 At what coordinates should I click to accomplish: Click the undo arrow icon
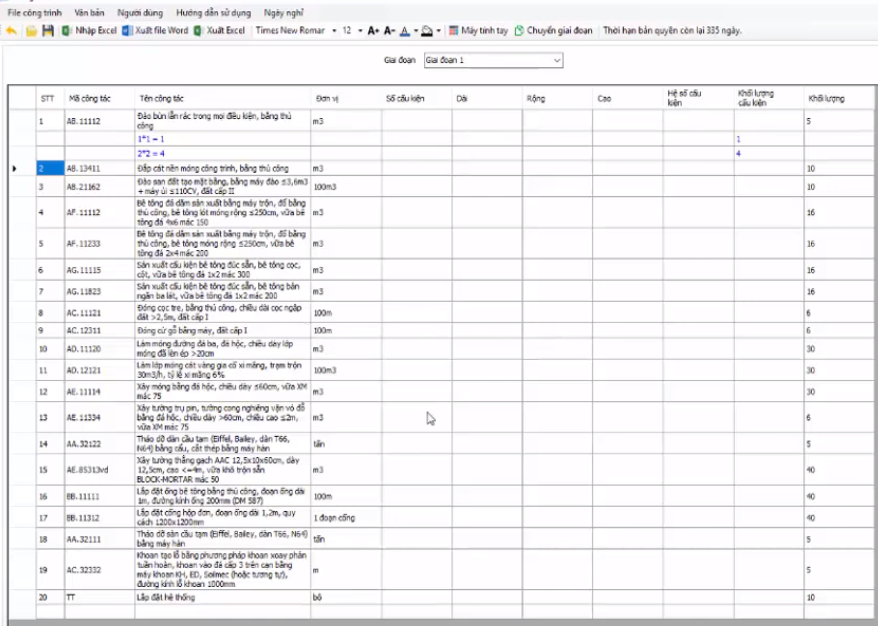click(x=11, y=31)
